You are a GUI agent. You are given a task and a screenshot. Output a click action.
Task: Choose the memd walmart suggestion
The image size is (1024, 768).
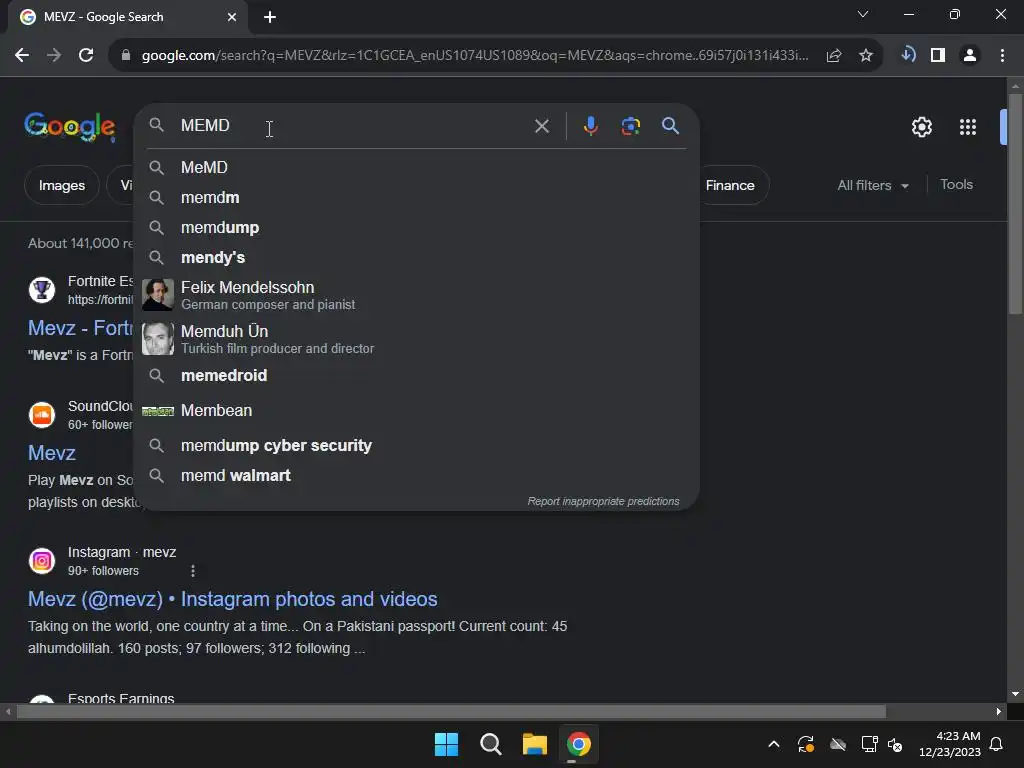pyautogui.click(x=417, y=475)
